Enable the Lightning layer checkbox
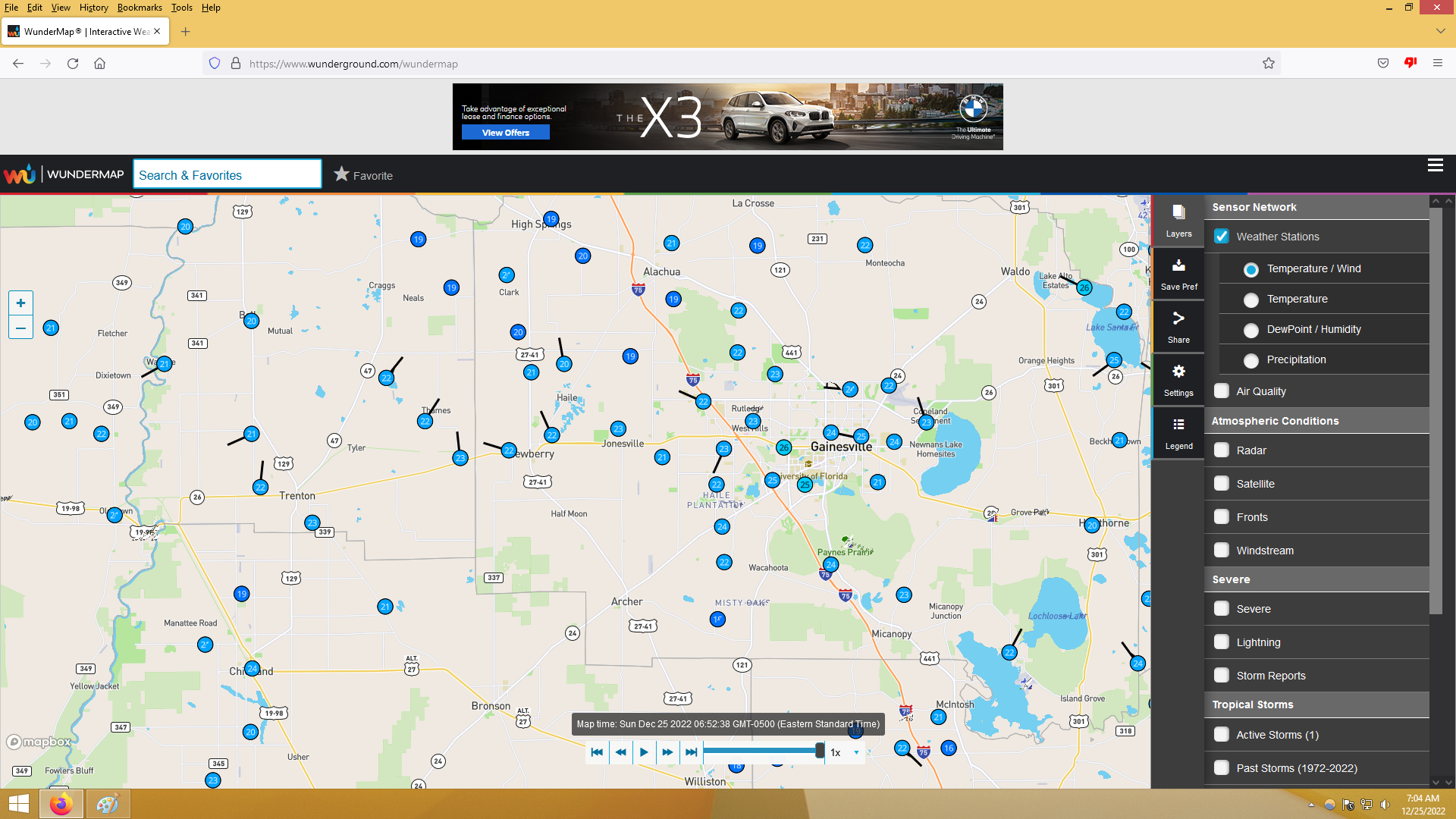Viewport: 1456px width, 819px height. click(x=1221, y=642)
